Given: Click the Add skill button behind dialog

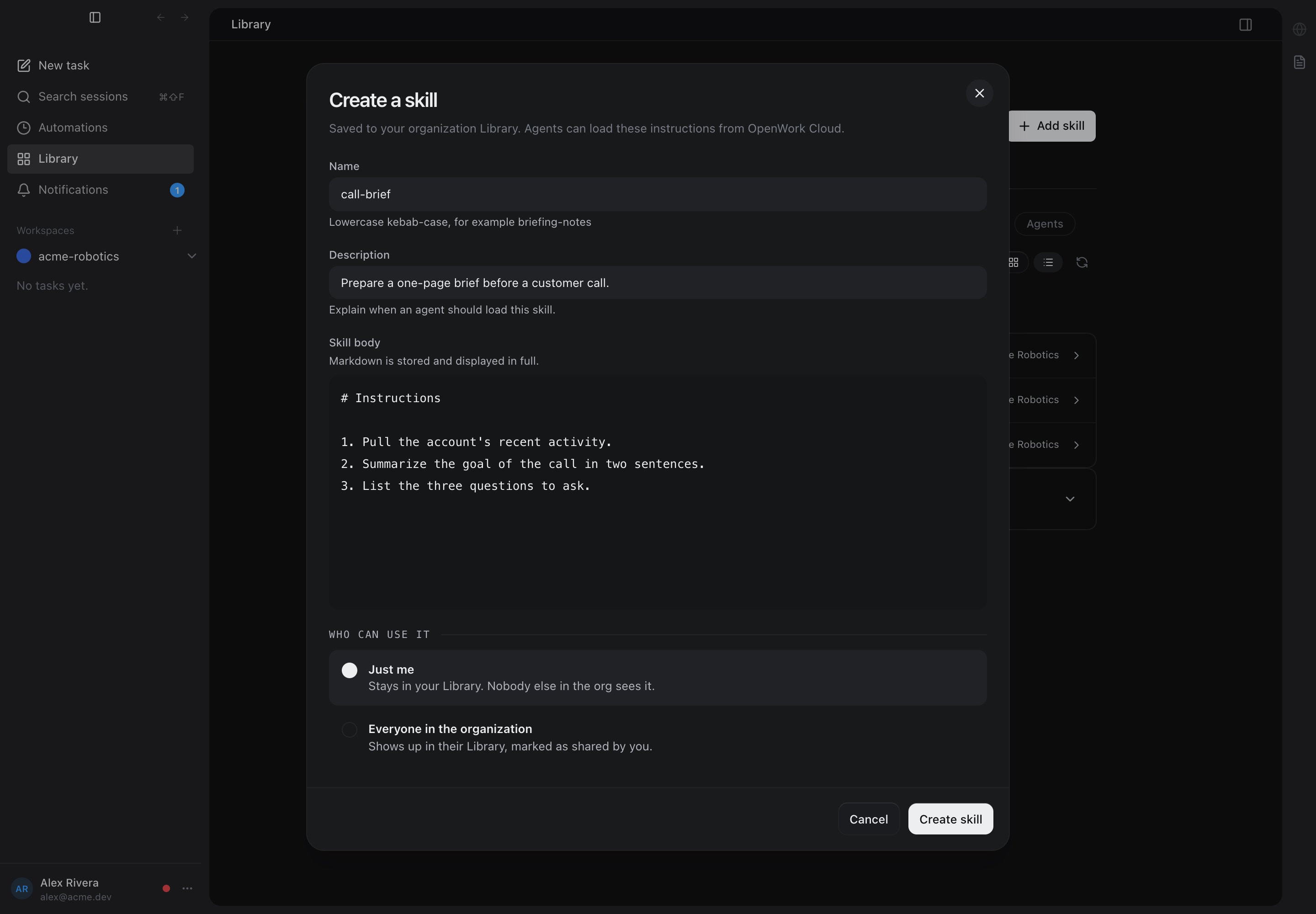Looking at the screenshot, I should (x=1052, y=126).
